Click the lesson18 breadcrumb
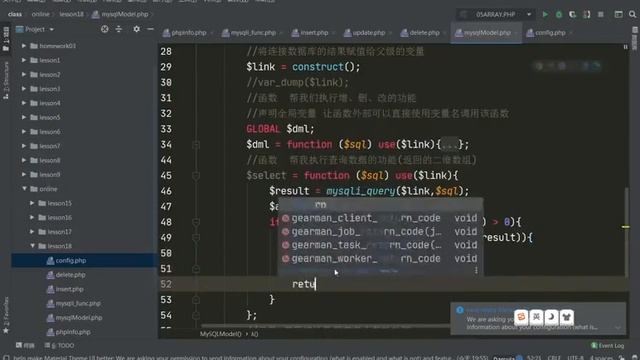 71,14
